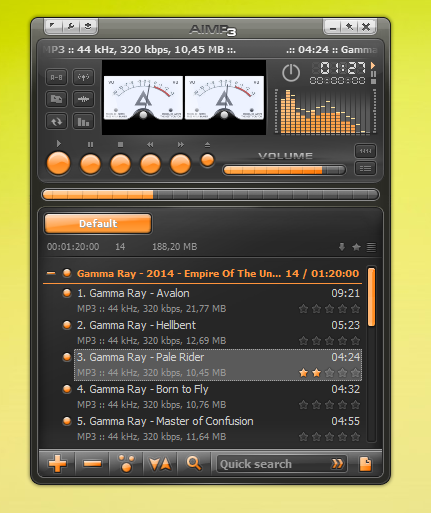Click the total size 188,20 MB
The image size is (431, 513).
point(175,247)
